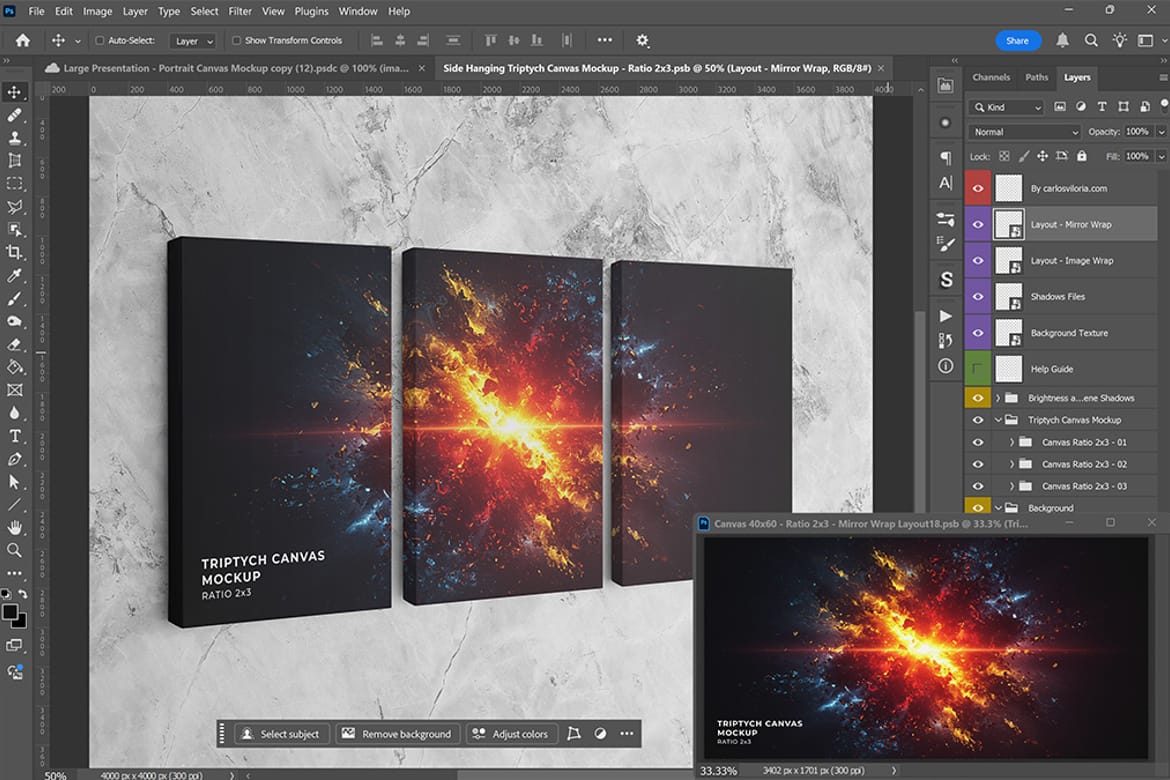Enable Show Transform Controls checkbox

coord(236,40)
